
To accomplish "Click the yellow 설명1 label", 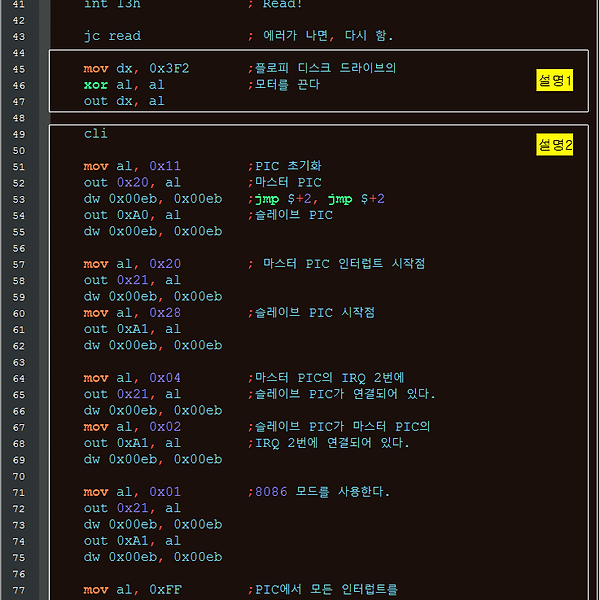I will [x=555, y=81].
